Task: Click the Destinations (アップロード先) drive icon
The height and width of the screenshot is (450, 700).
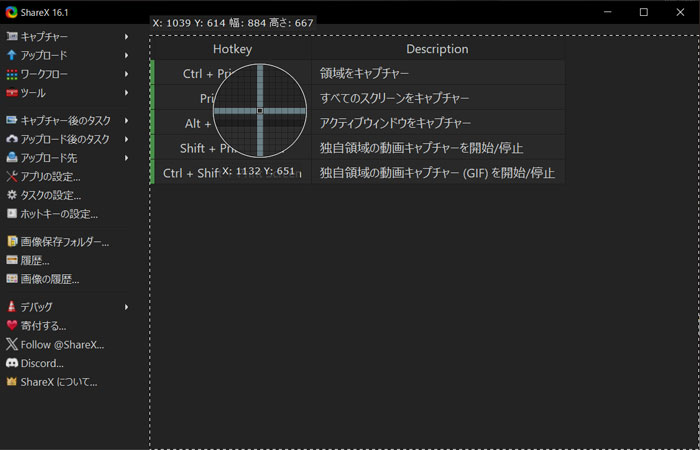Action: [x=12, y=158]
